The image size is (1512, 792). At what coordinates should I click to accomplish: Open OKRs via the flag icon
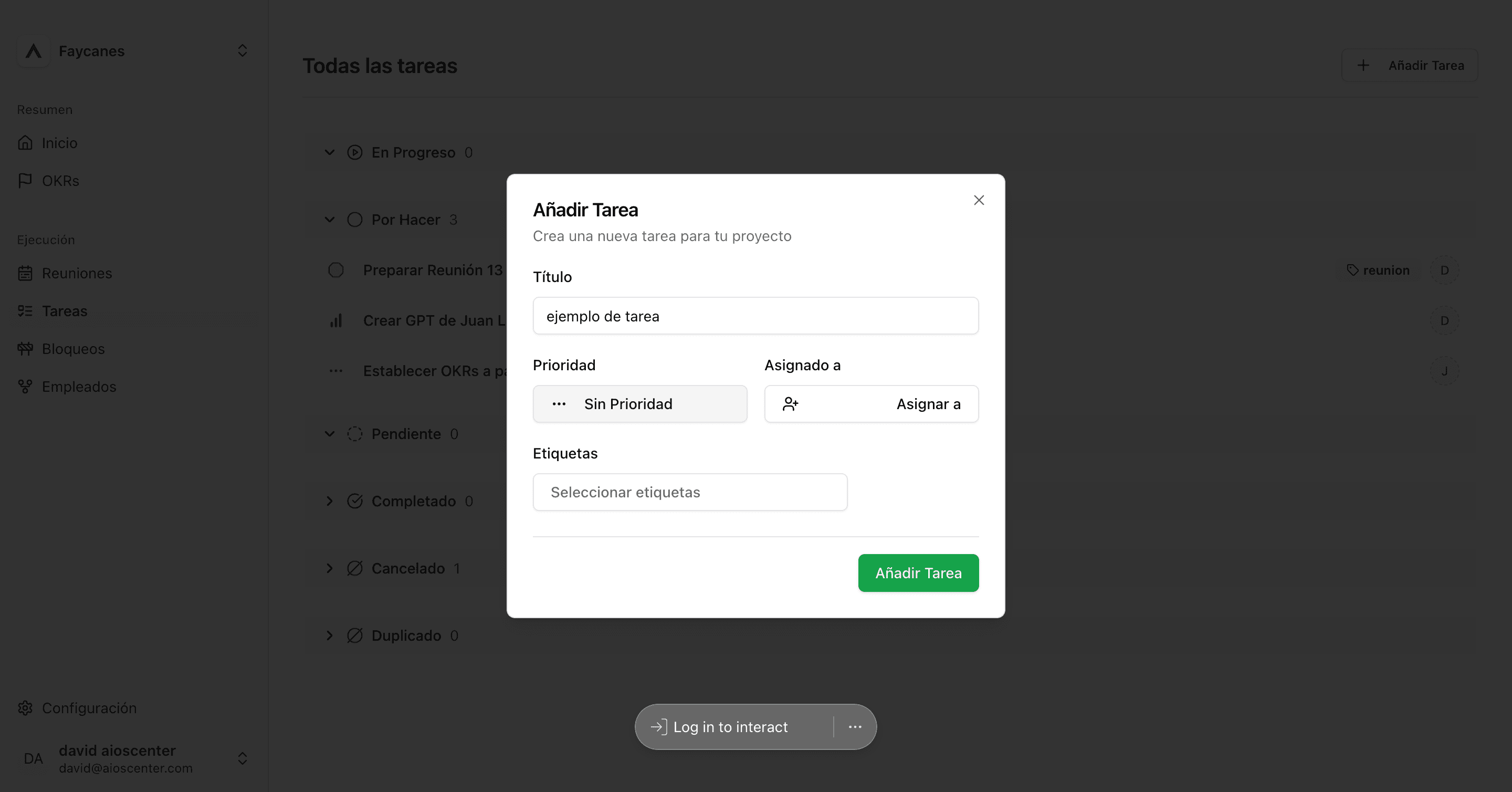25,181
